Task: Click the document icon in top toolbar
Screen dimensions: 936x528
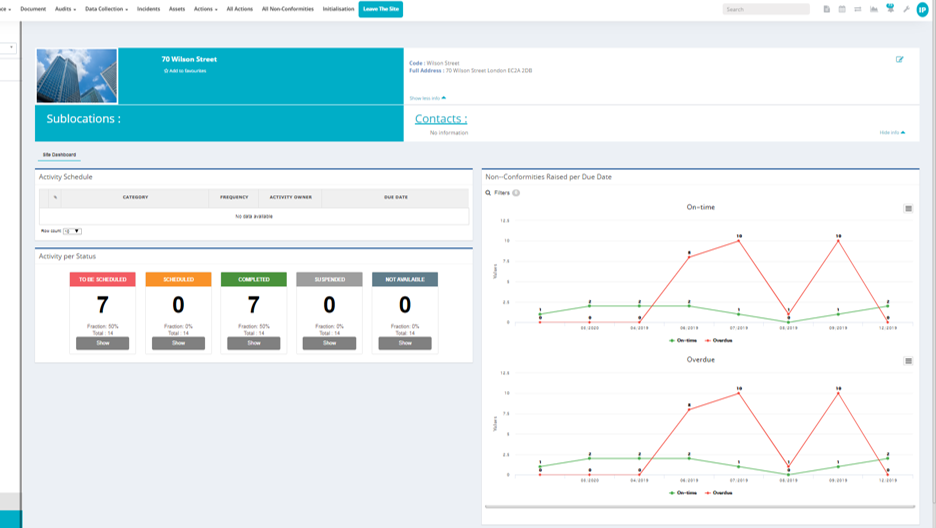Action: coord(827,9)
